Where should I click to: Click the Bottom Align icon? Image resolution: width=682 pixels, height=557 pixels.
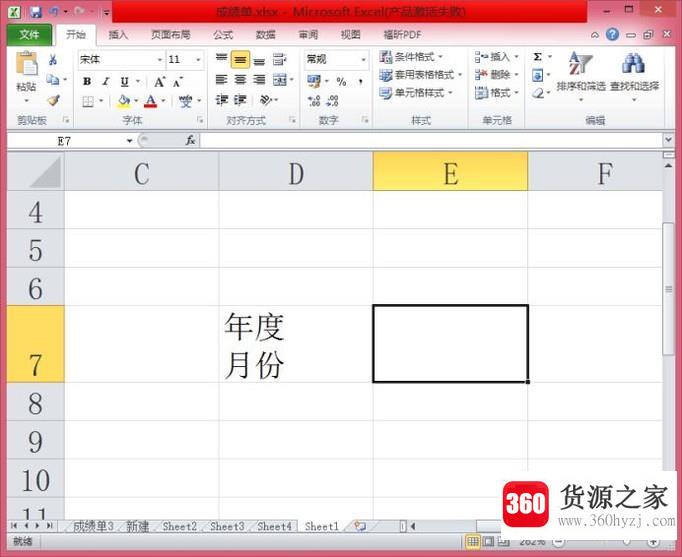click(259, 60)
